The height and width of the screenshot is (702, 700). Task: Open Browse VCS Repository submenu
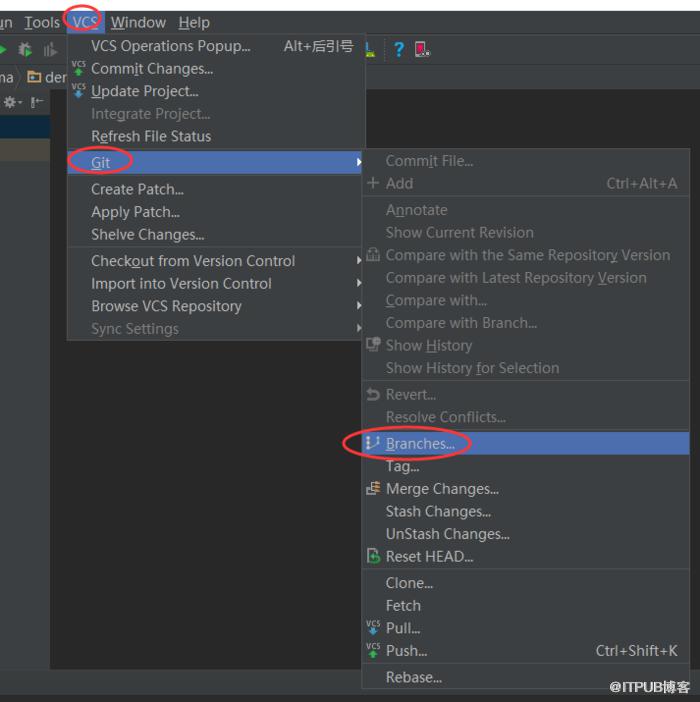(214, 306)
